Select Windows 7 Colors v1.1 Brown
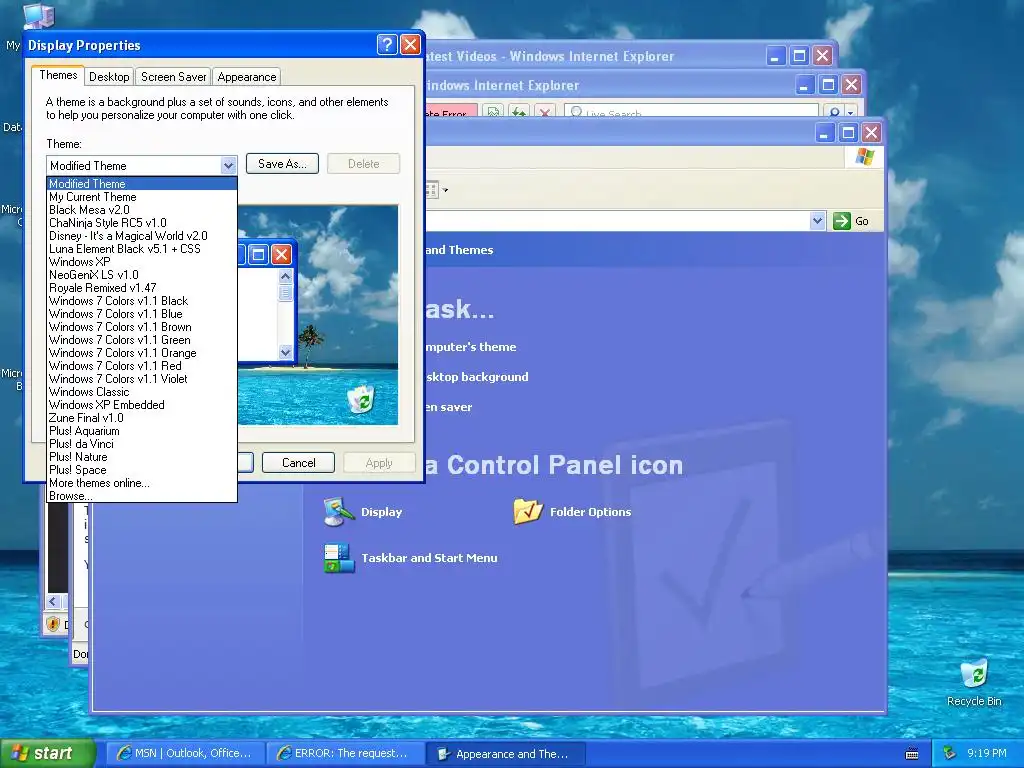The width and height of the screenshot is (1024, 768). click(x=142, y=327)
